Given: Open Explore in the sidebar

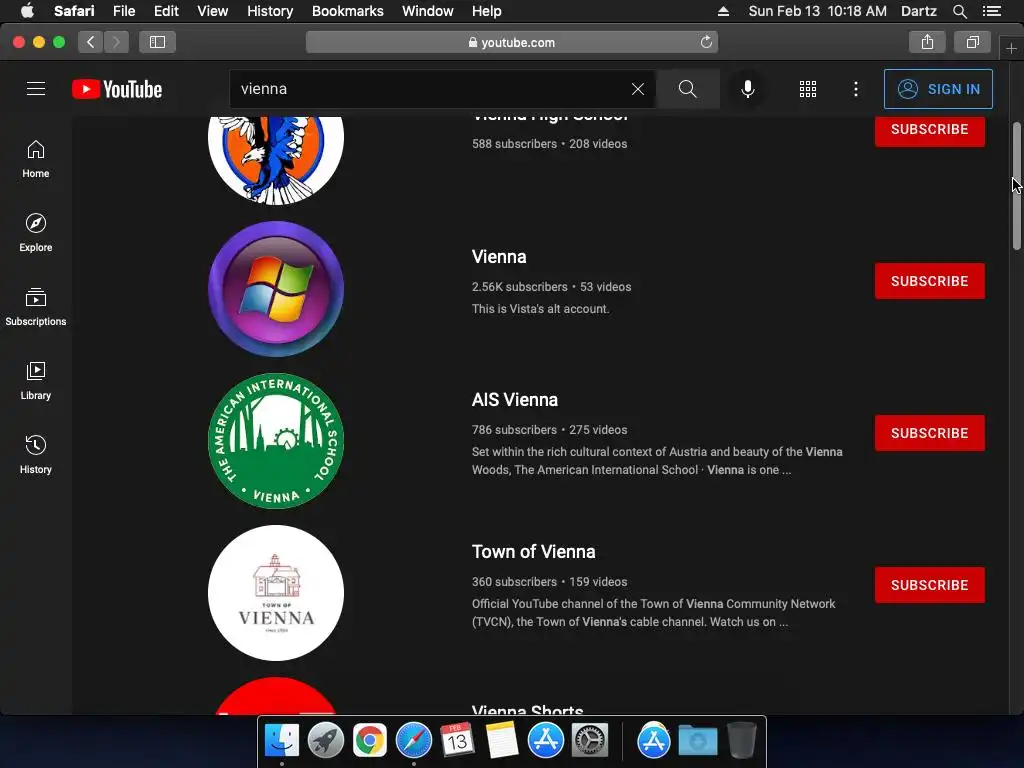Looking at the screenshot, I should (36, 233).
